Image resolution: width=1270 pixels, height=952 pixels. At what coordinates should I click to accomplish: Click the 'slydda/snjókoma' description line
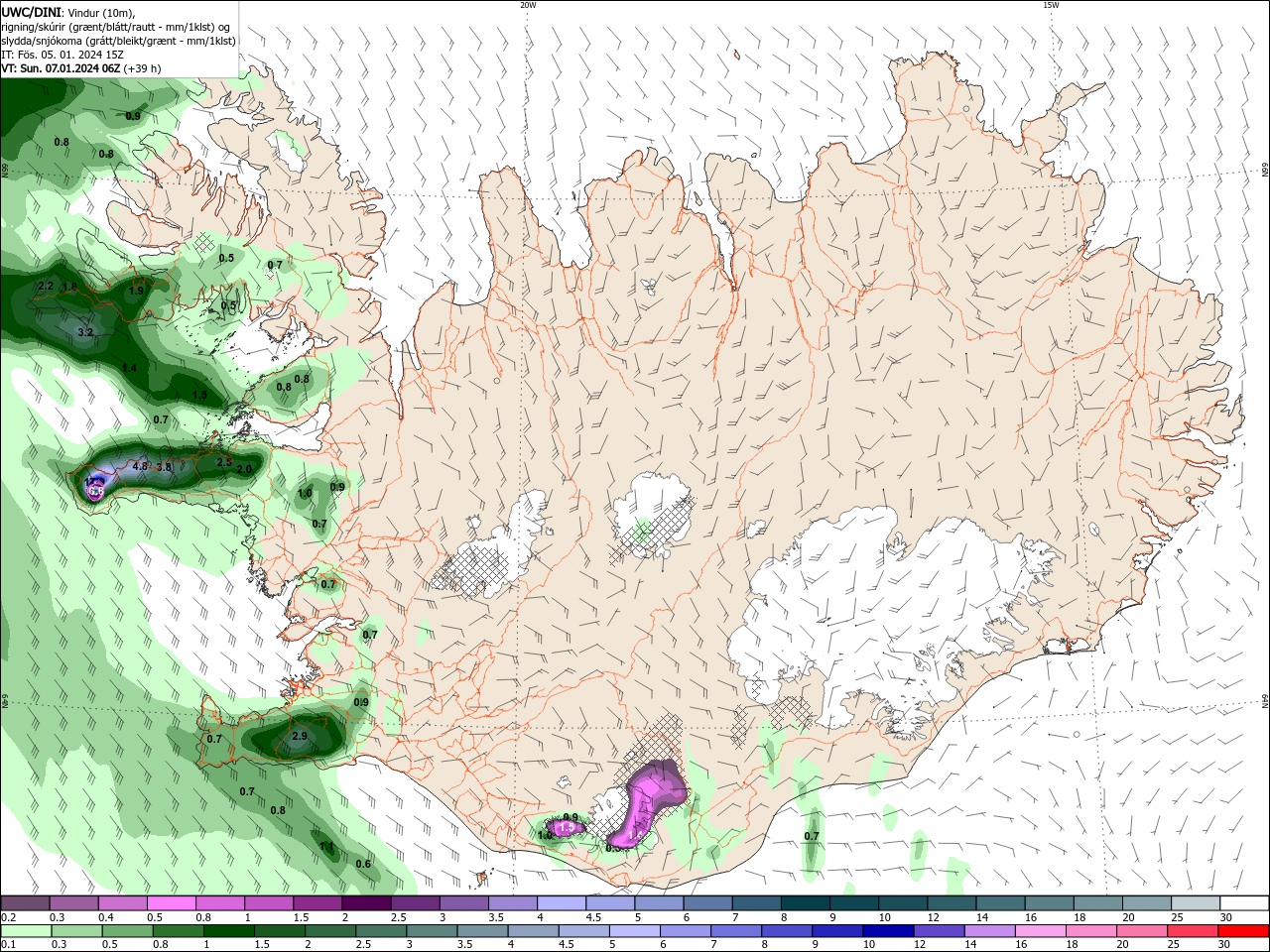point(118,41)
